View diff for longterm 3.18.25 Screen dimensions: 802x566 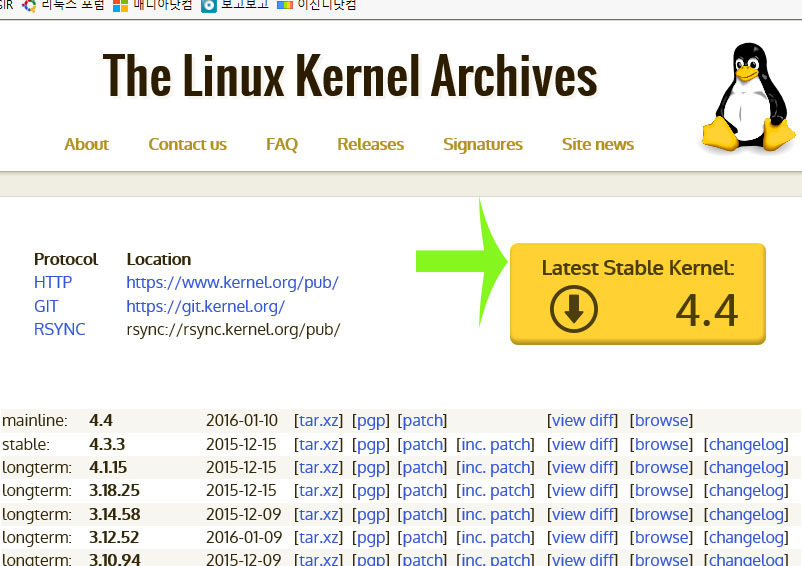[583, 490]
